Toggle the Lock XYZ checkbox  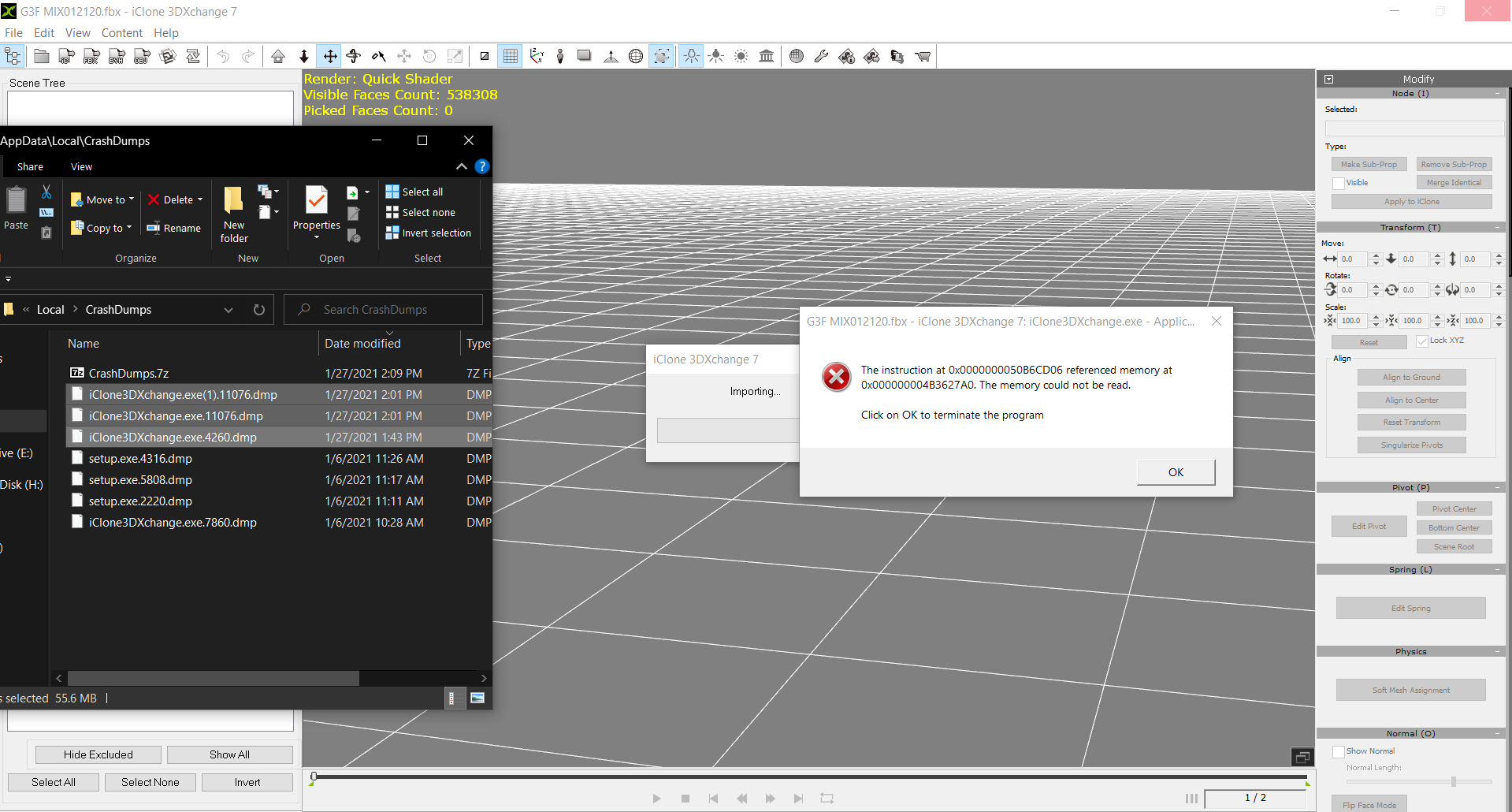click(x=1421, y=341)
